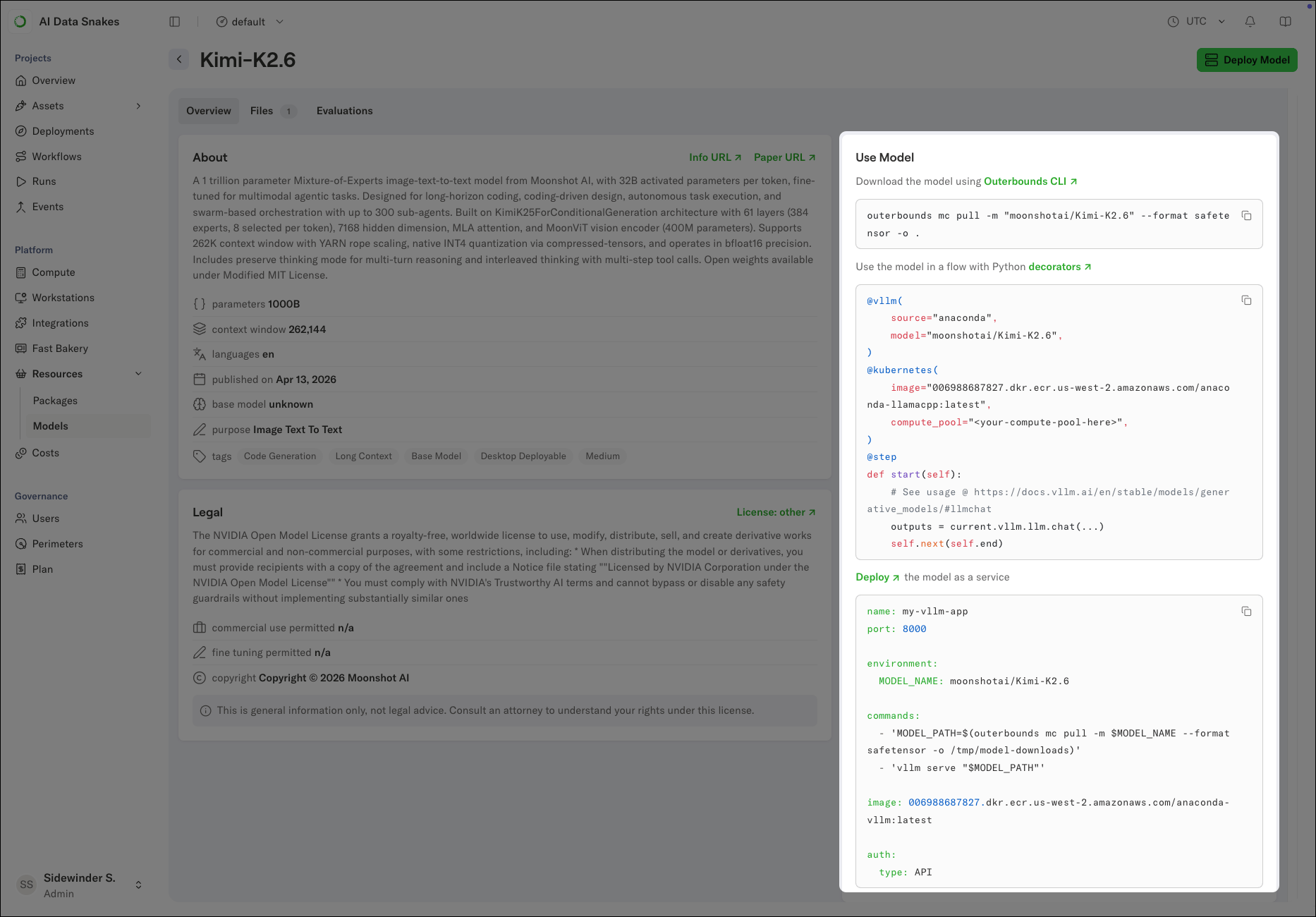Click the Costs icon in sidebar
1316x917 pixels.
coord(21,453)
